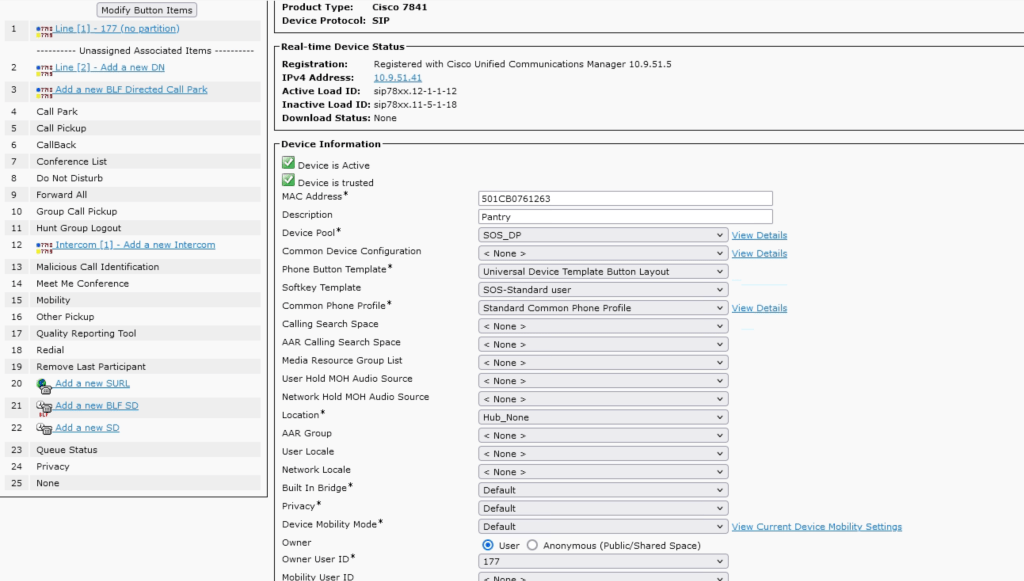The image size is (1024, 581).
Task: Click the Add a new SURL icon
Action: (44, 384)
